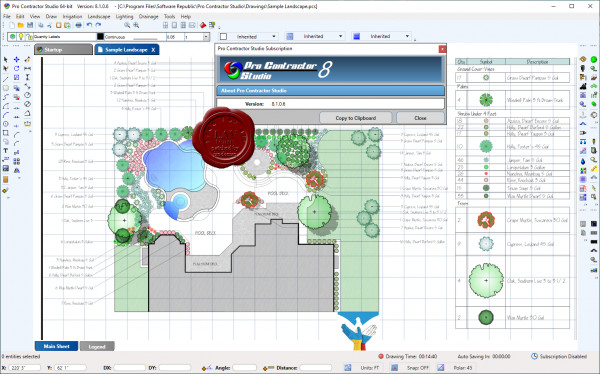The image size is (600, 374).
Task: Open the Lighting menu
Action: (124, 16)
